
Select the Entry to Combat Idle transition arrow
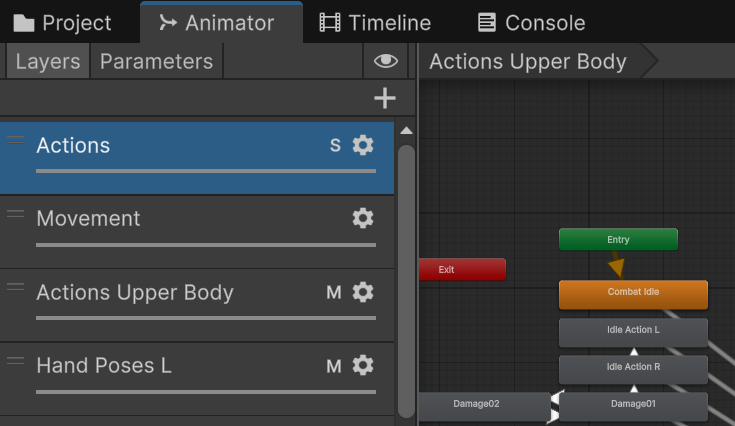click(x=616, y=266)
